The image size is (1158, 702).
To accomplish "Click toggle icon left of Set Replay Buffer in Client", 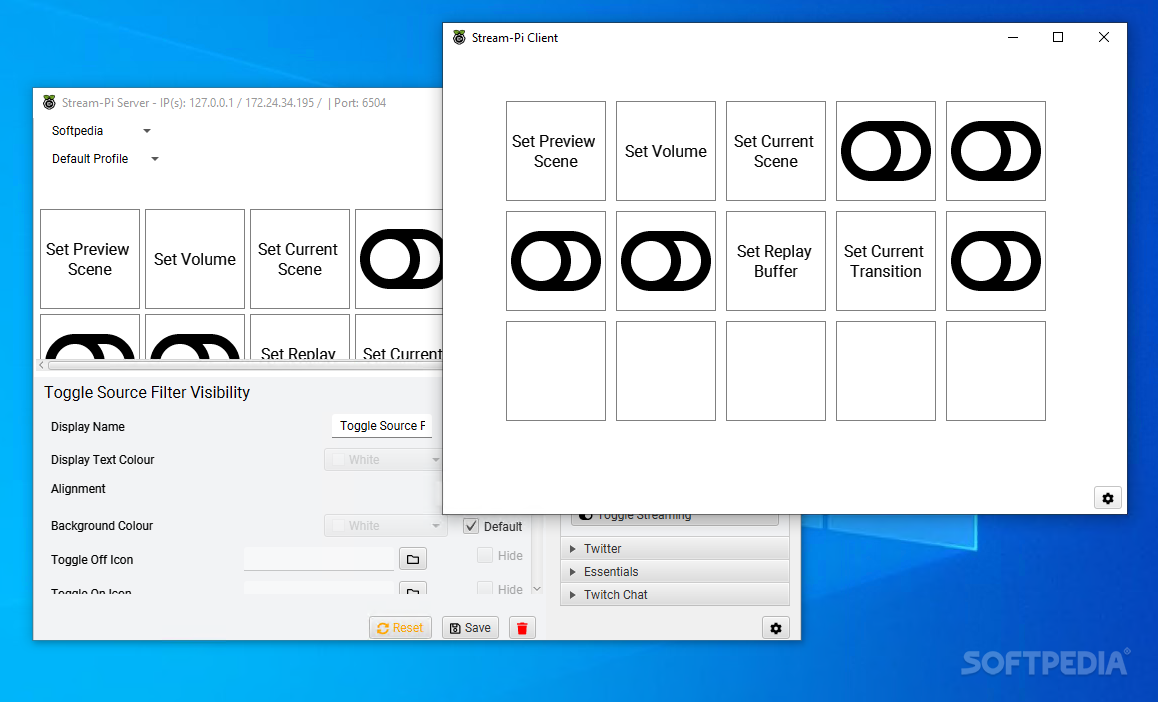I will (x=665, y=261).
